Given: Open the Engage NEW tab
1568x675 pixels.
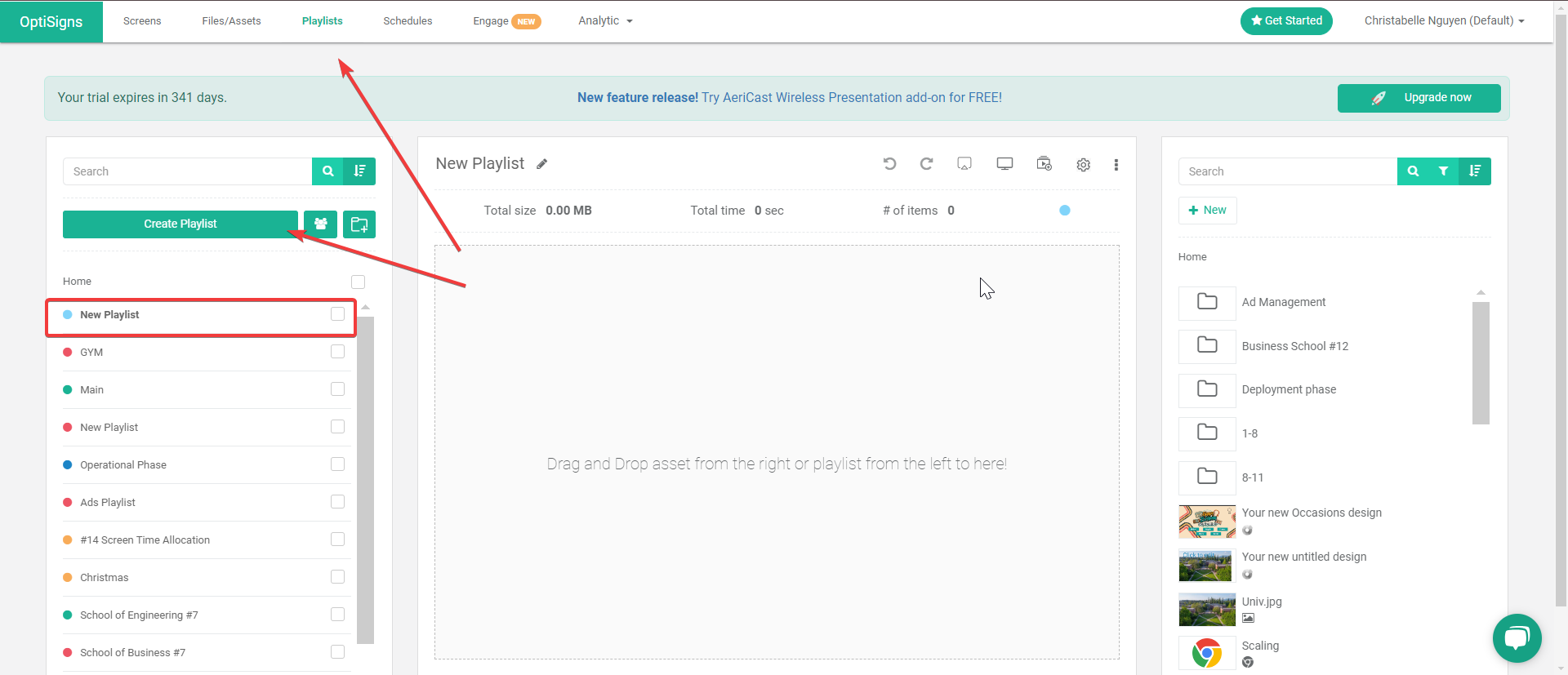Looking at the screenshot, I should (x=506, y=21).
